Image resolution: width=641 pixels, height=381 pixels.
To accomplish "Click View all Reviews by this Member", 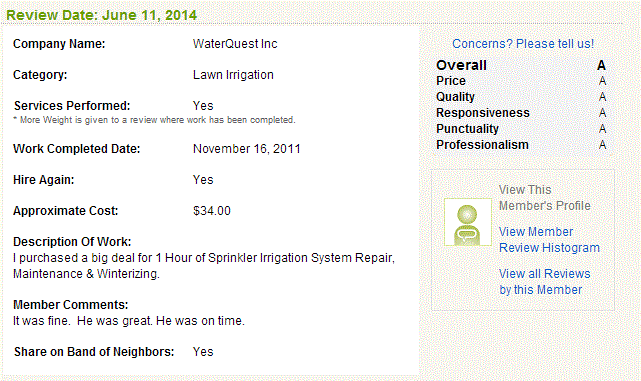I will click(x=545, y=282).
